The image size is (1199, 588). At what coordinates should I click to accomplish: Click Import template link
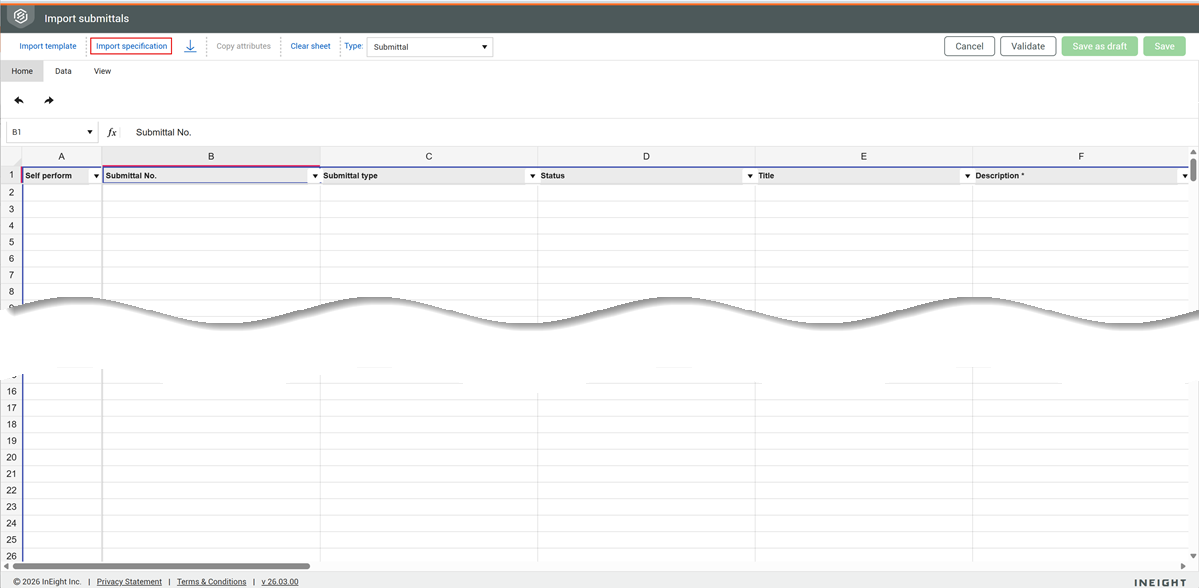(48, 46)
